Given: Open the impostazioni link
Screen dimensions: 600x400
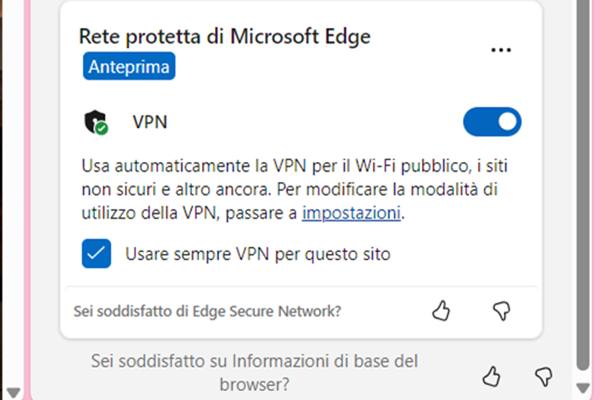Looking at the screenshot, I should point(352,212).
